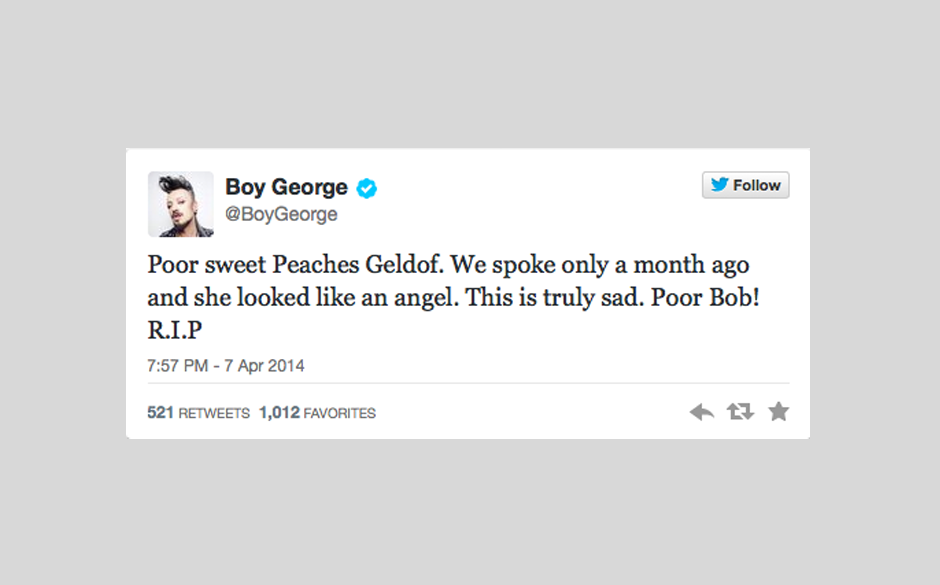Open the @BoyGeorge handle link
This screenshot has height=585, width=940.
tap(281, 214)
